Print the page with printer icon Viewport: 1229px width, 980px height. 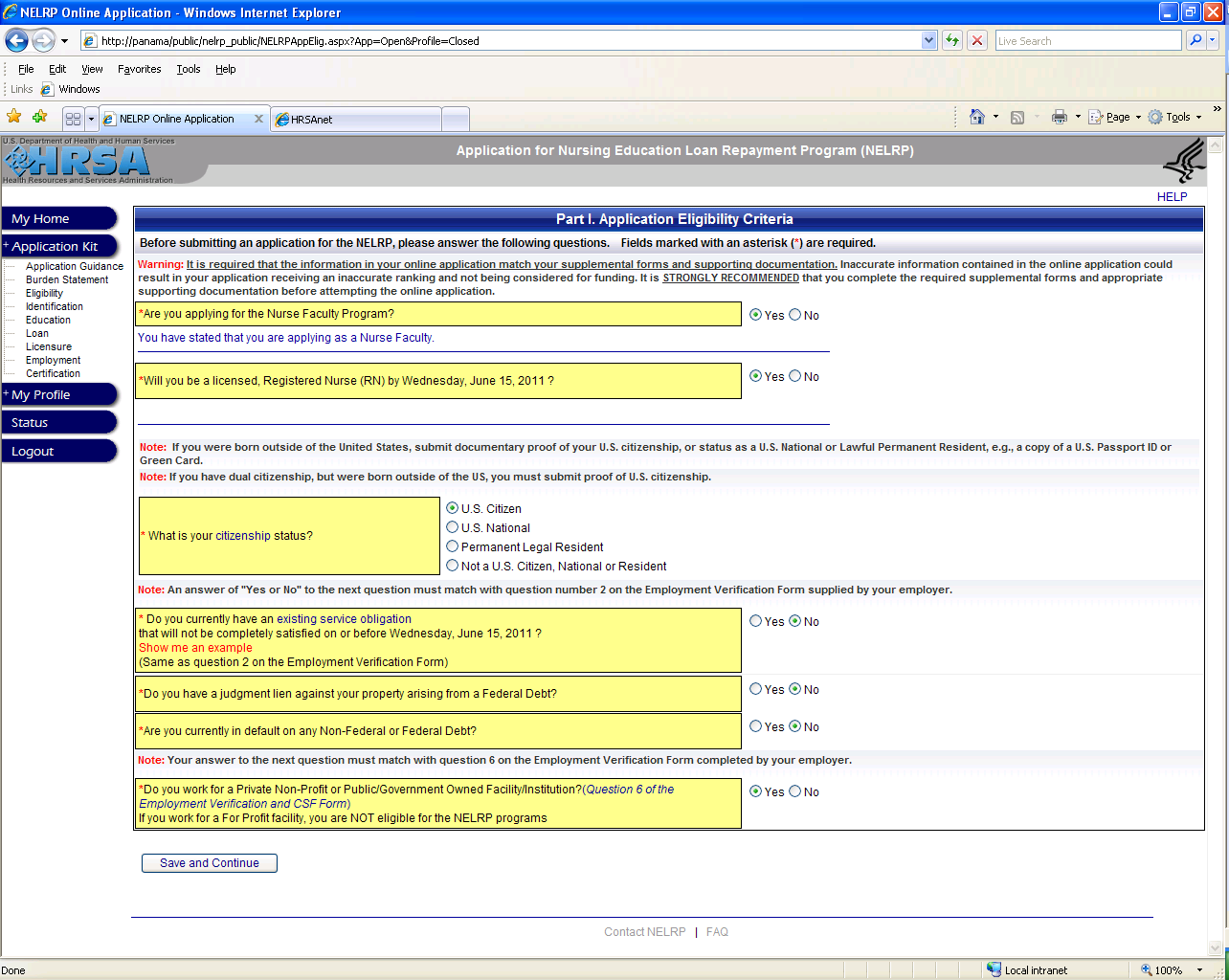click(x=1059, y=117)
